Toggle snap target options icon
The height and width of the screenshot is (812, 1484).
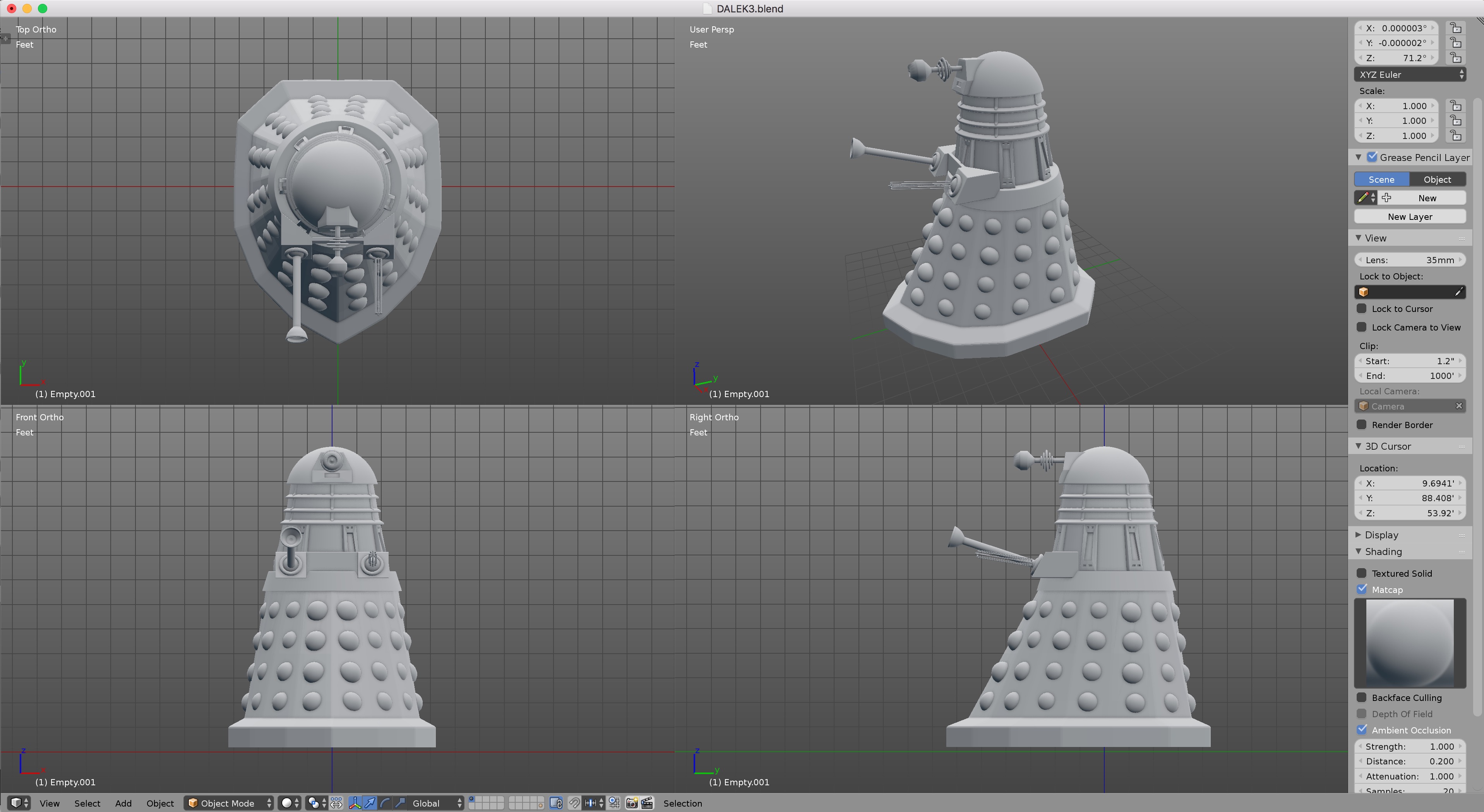pos(614,803)
